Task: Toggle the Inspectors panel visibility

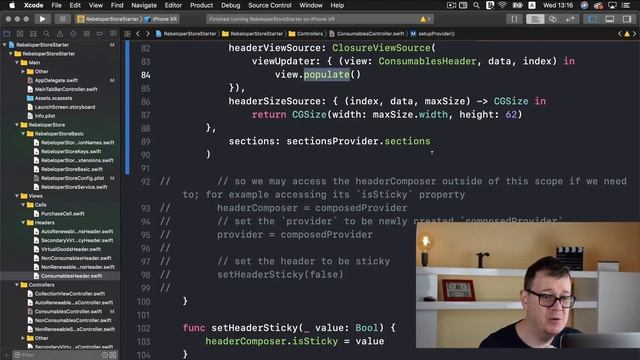Action: pos(627,19)
